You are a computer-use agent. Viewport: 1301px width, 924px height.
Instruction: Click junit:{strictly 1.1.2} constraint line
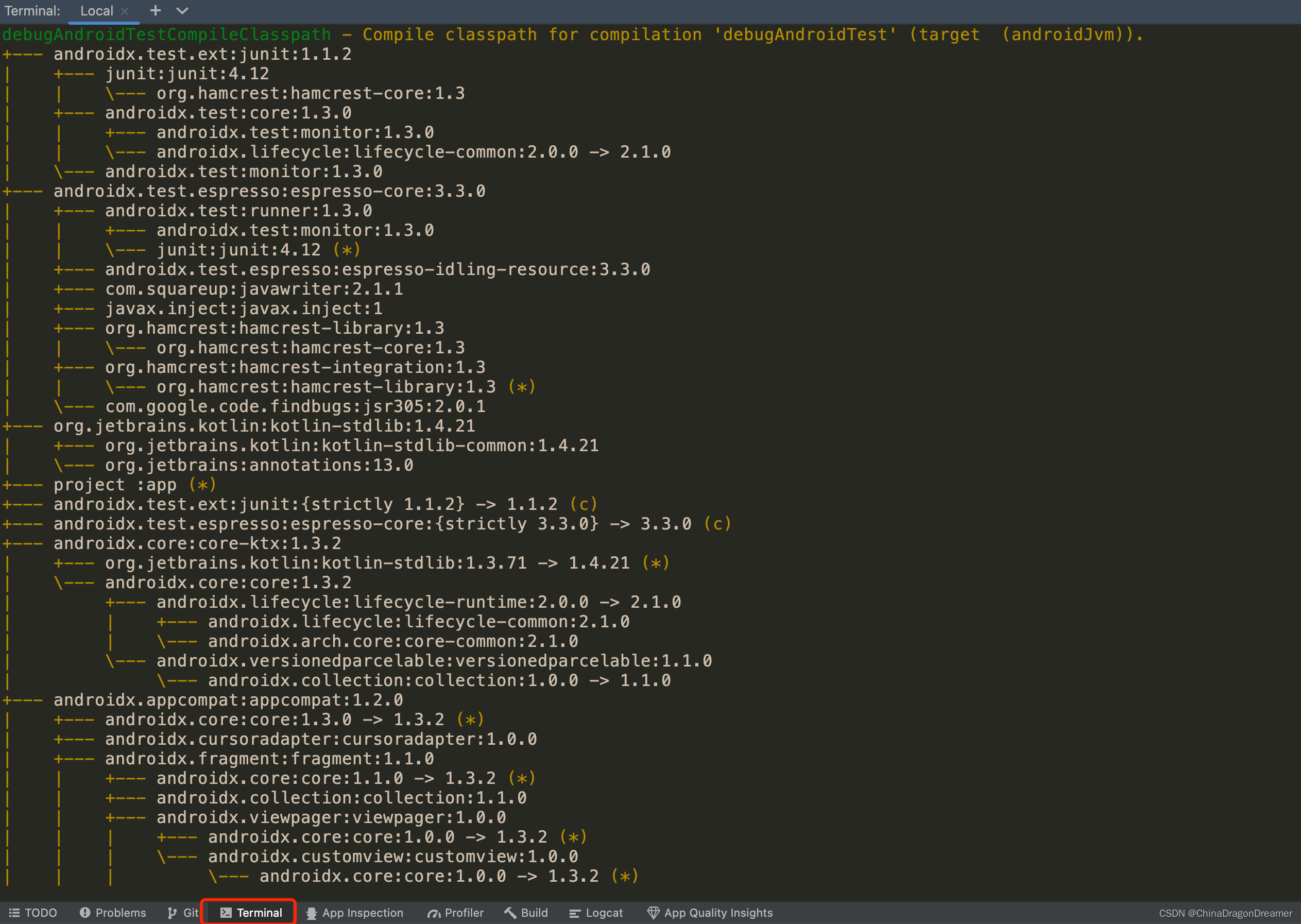(x=326, y=504)
